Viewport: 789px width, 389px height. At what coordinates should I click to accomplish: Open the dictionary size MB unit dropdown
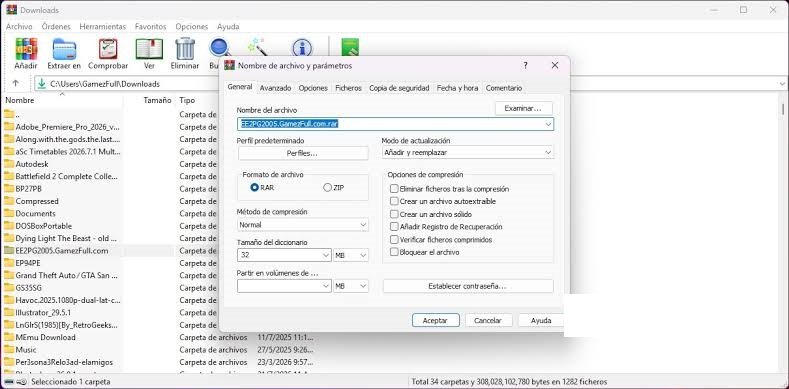tap(351, 255)
